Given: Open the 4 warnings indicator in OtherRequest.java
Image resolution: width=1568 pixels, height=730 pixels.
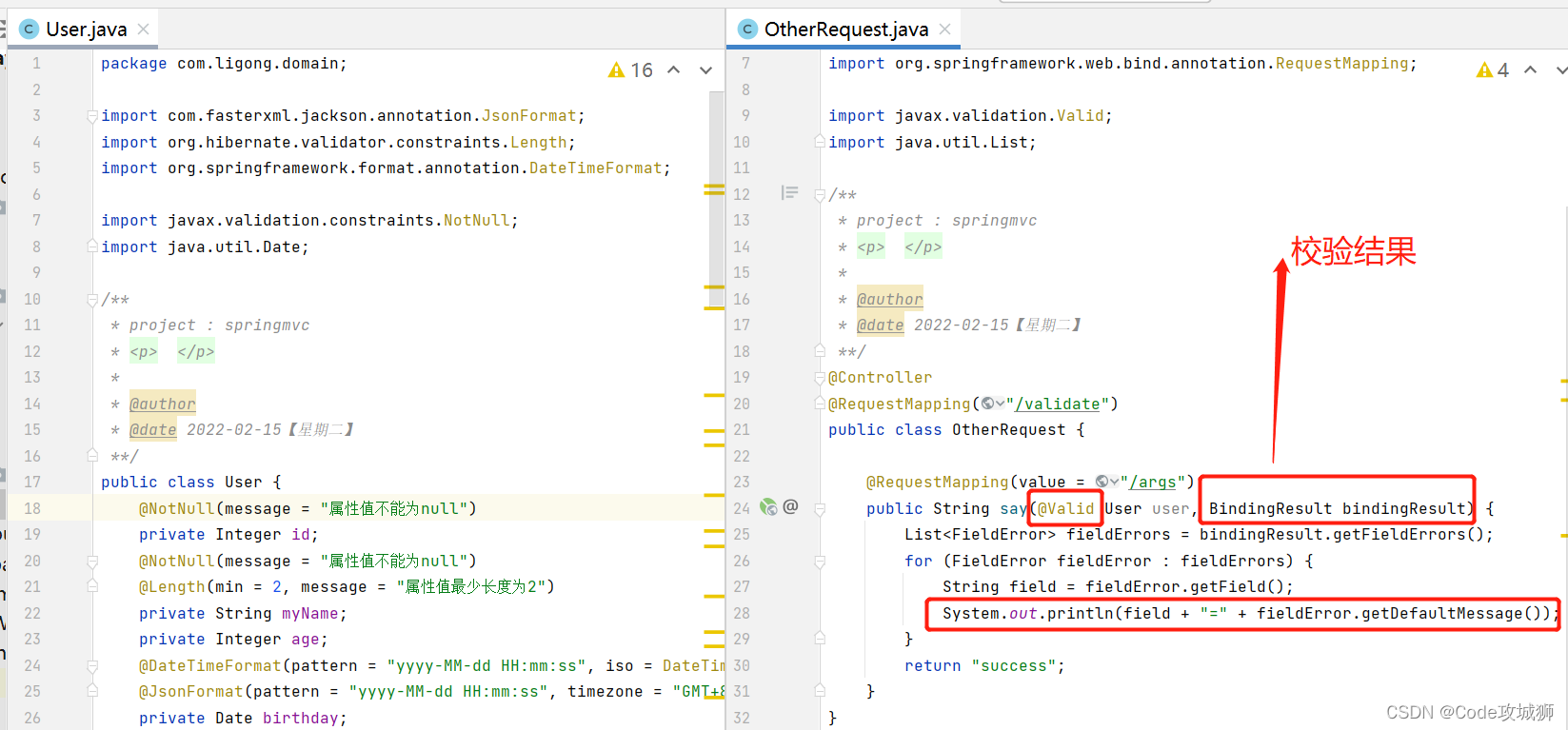Looking at the screenshot, I should point(1492,70).
